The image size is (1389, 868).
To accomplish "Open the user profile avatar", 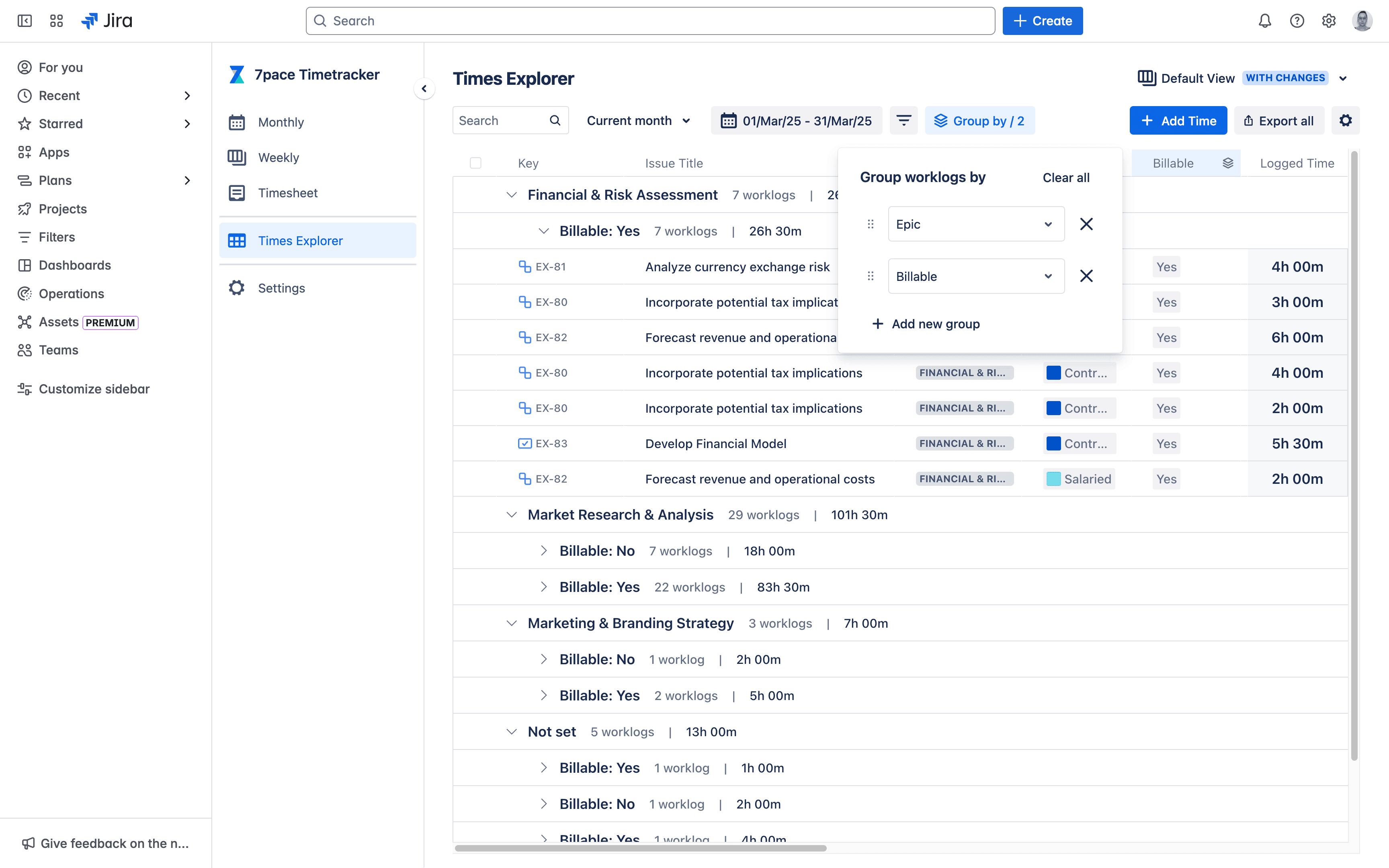I will [1362, 20].
